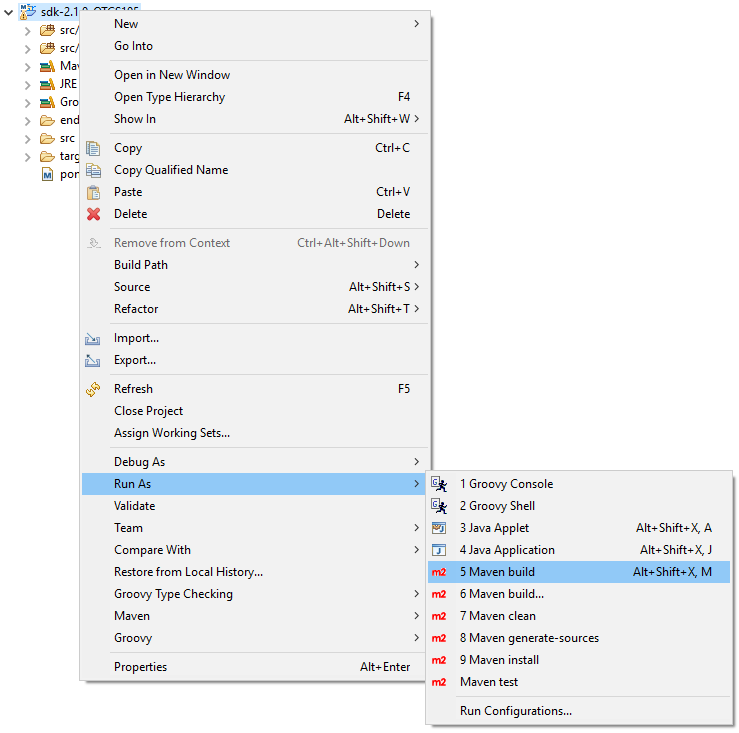
Task: Collapse the sdk-2.1 project tree node
Action: (x=10, y=11)
